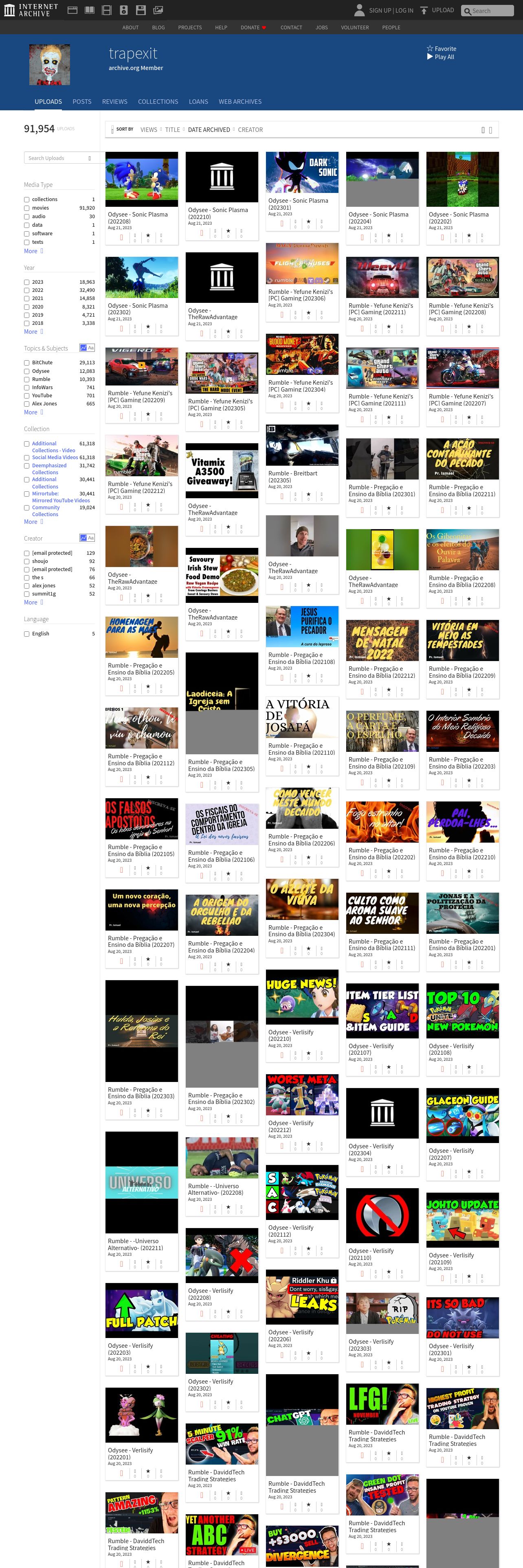Check the English language filter
523x1568 pixels.
point(27,634)
